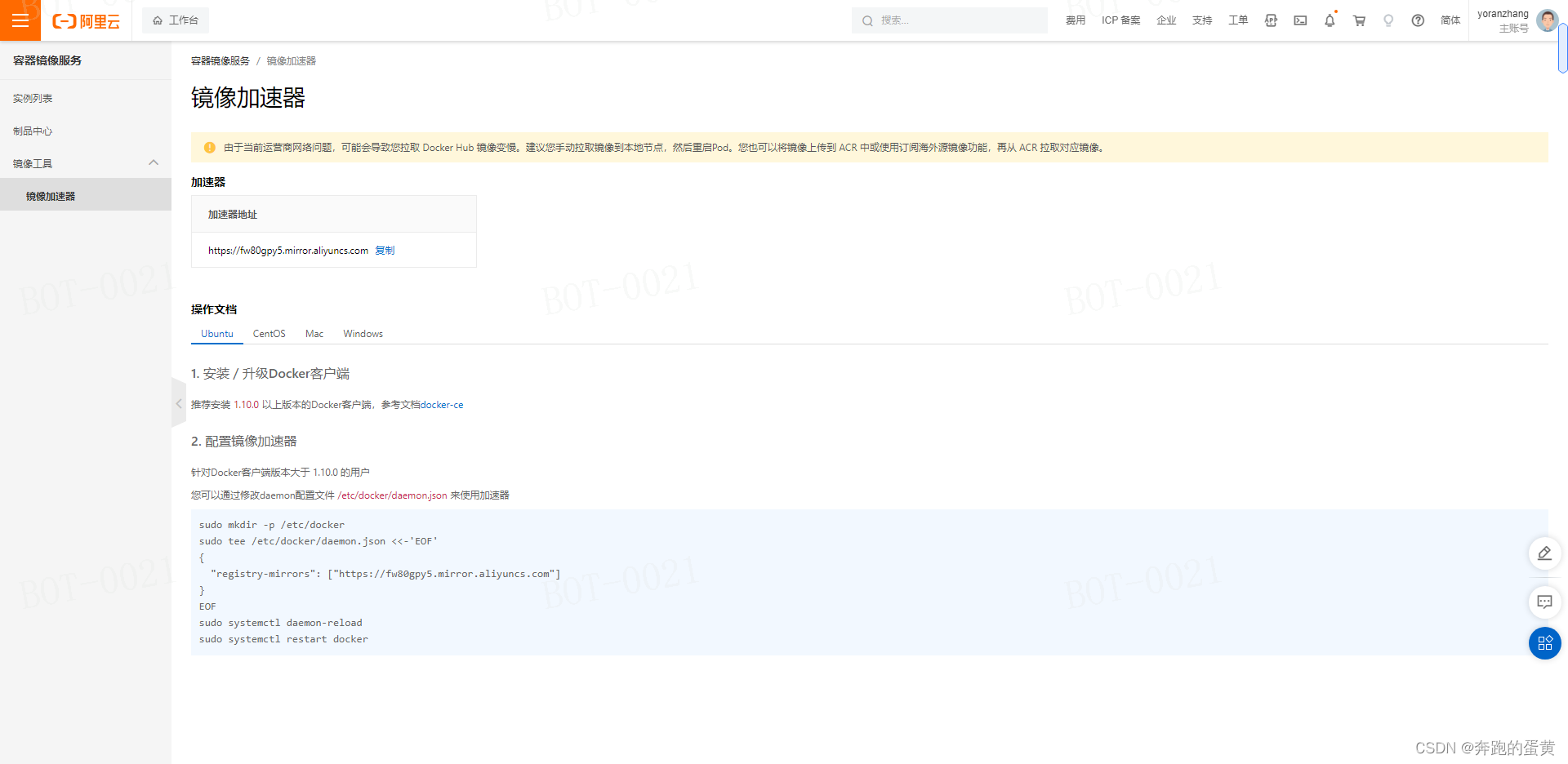The width and height of the screenshot is (1568, 764).
Task: Go to 容器镜像服务 breadcrumb
Action: (x=220, y=61)
